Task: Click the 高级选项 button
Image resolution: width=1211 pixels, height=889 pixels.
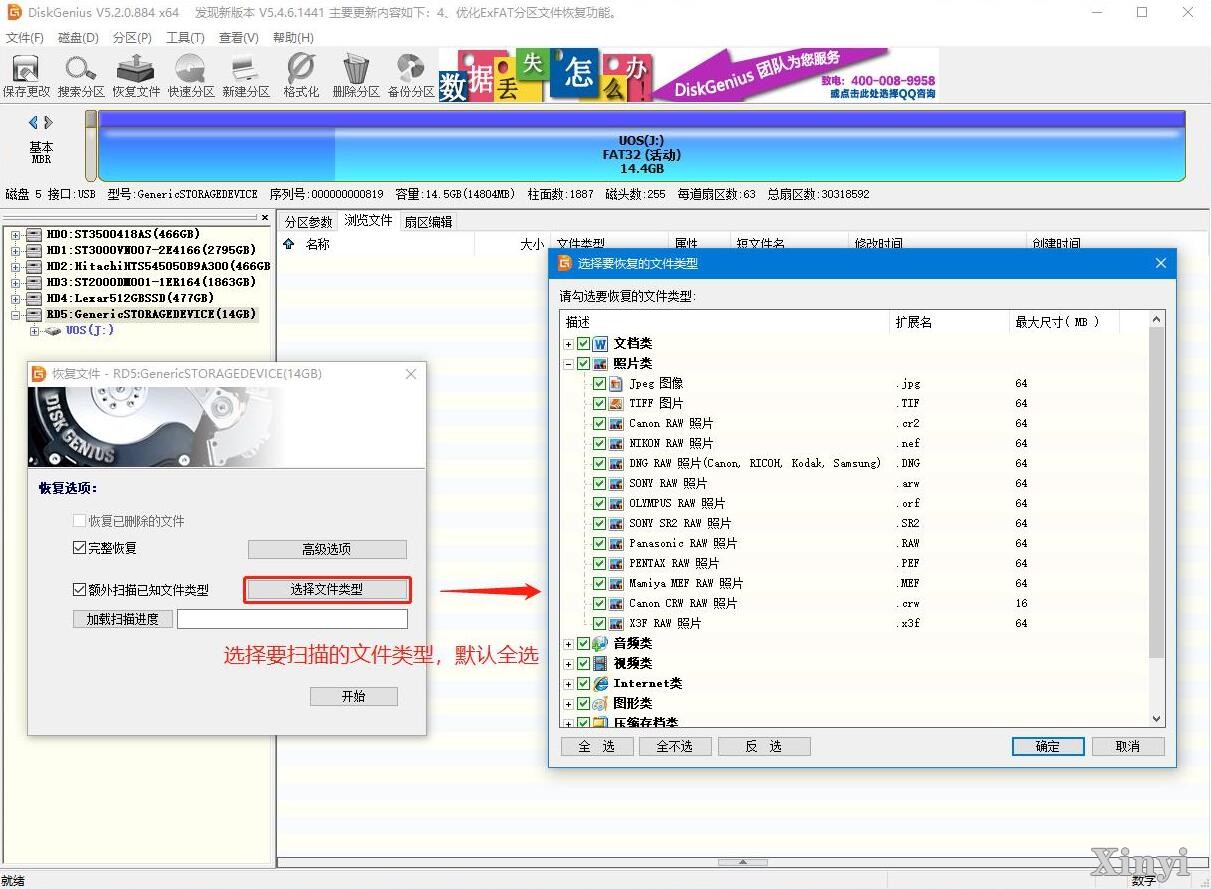Action: [327, 549]
